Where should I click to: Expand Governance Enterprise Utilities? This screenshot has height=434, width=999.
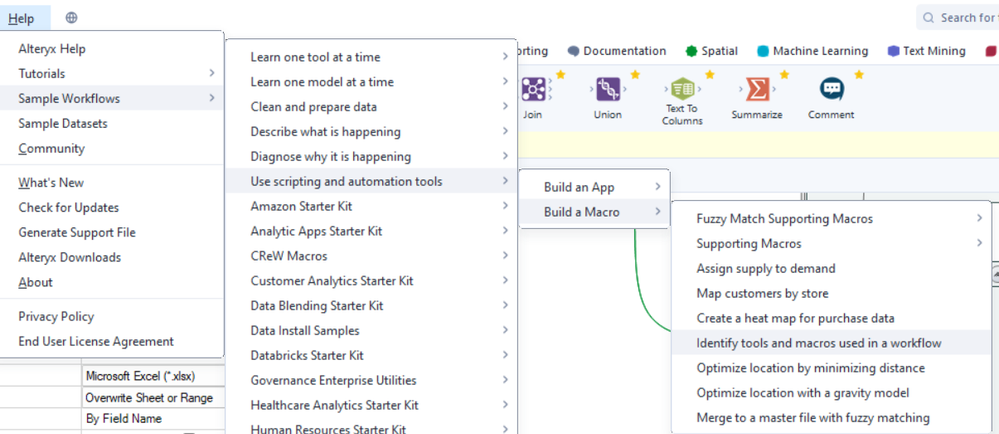click(x=371, y=380)
